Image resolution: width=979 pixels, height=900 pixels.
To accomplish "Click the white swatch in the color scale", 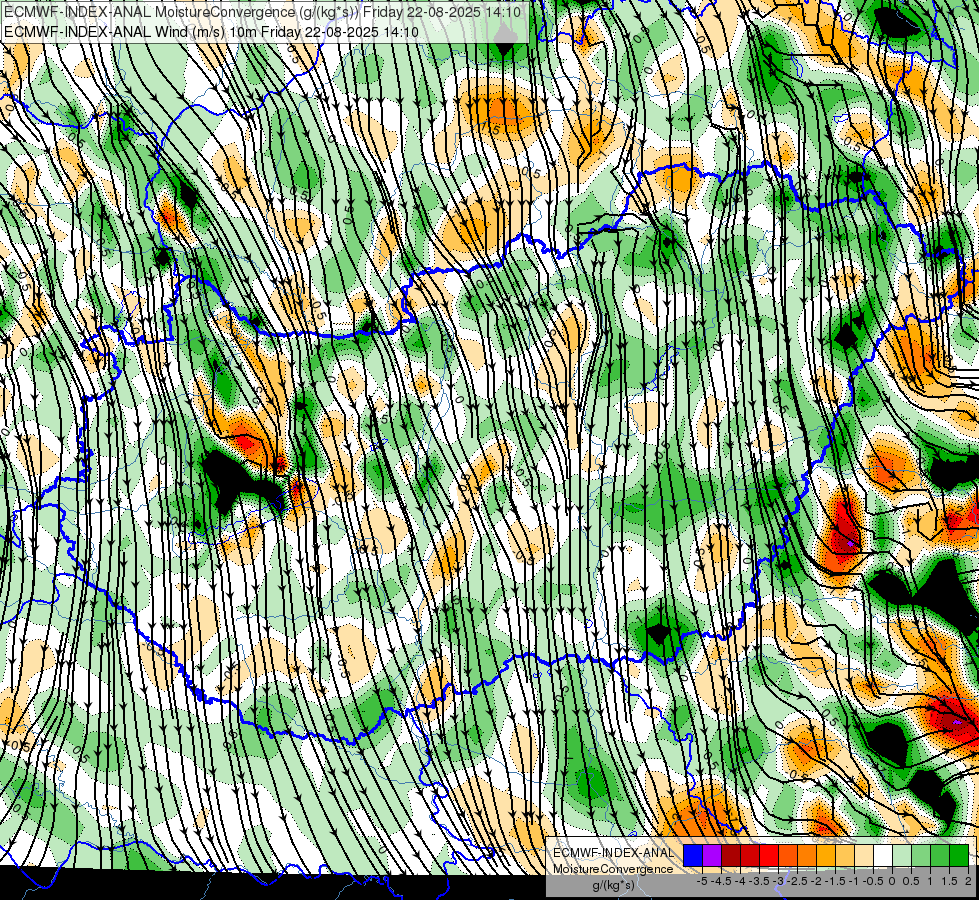I will point(883,855).
